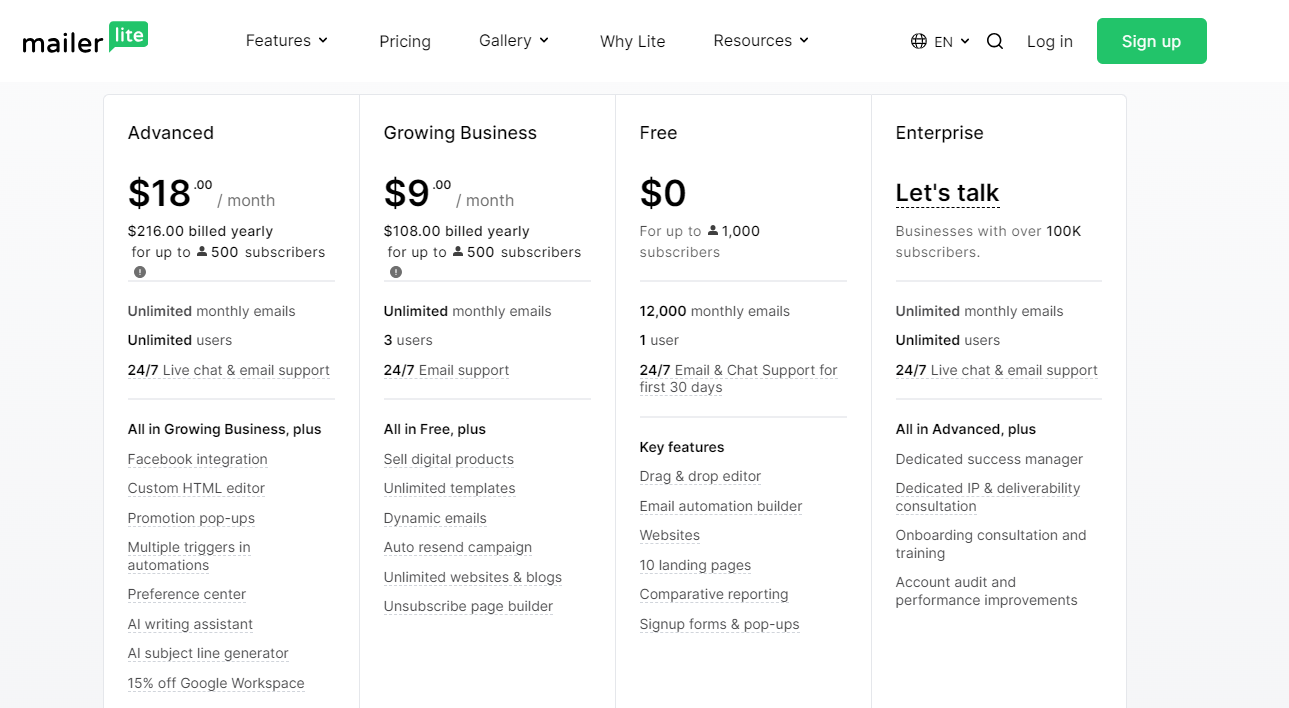The height and width of the screenshot is (708, 1289).
Task: Go to the Pricing page
Action: click(405, 41)
